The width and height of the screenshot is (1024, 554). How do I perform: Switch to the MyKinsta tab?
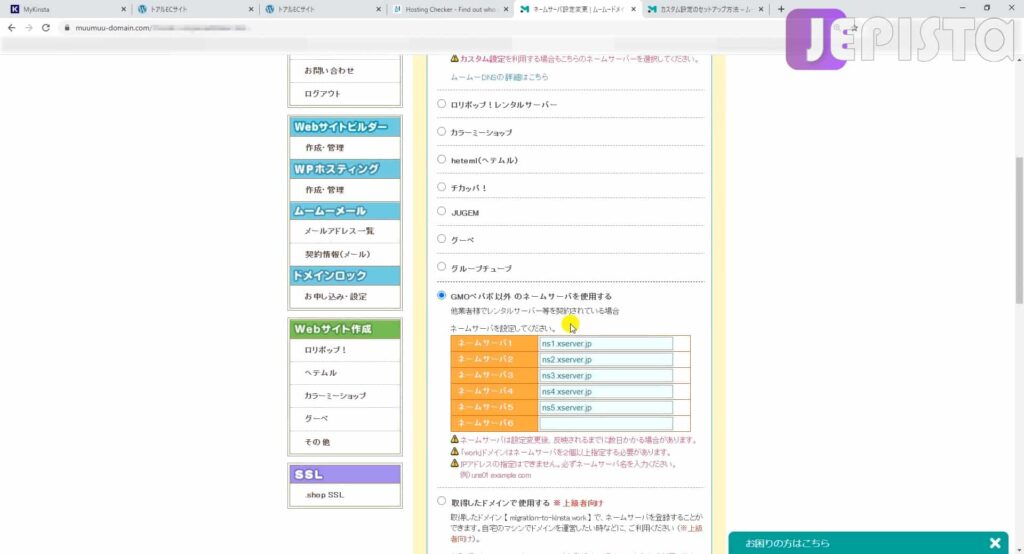tap(66, 9)
